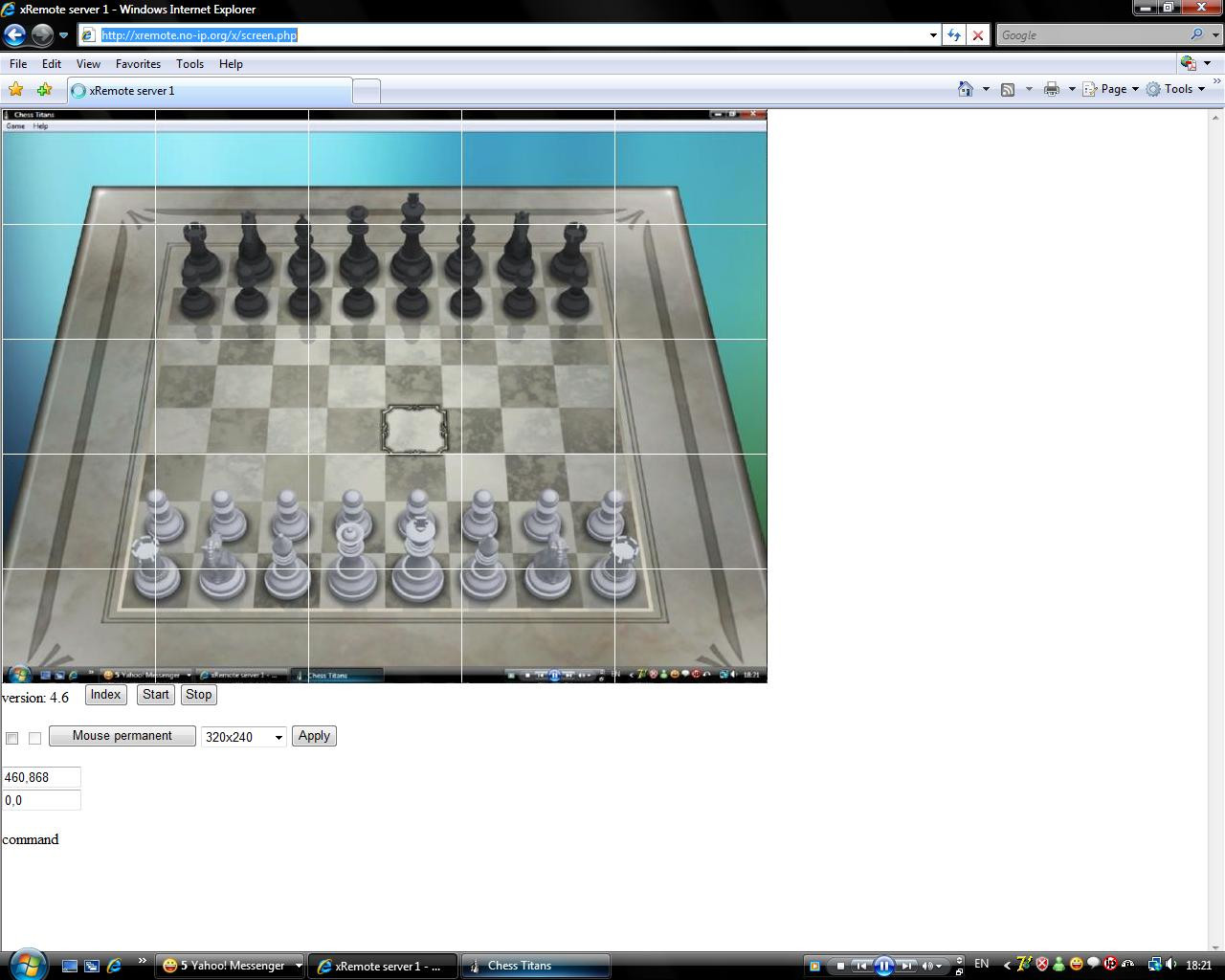Open the Help menu
The height and width of the screenshot is (980, 1225).
[x=231, y=64]
